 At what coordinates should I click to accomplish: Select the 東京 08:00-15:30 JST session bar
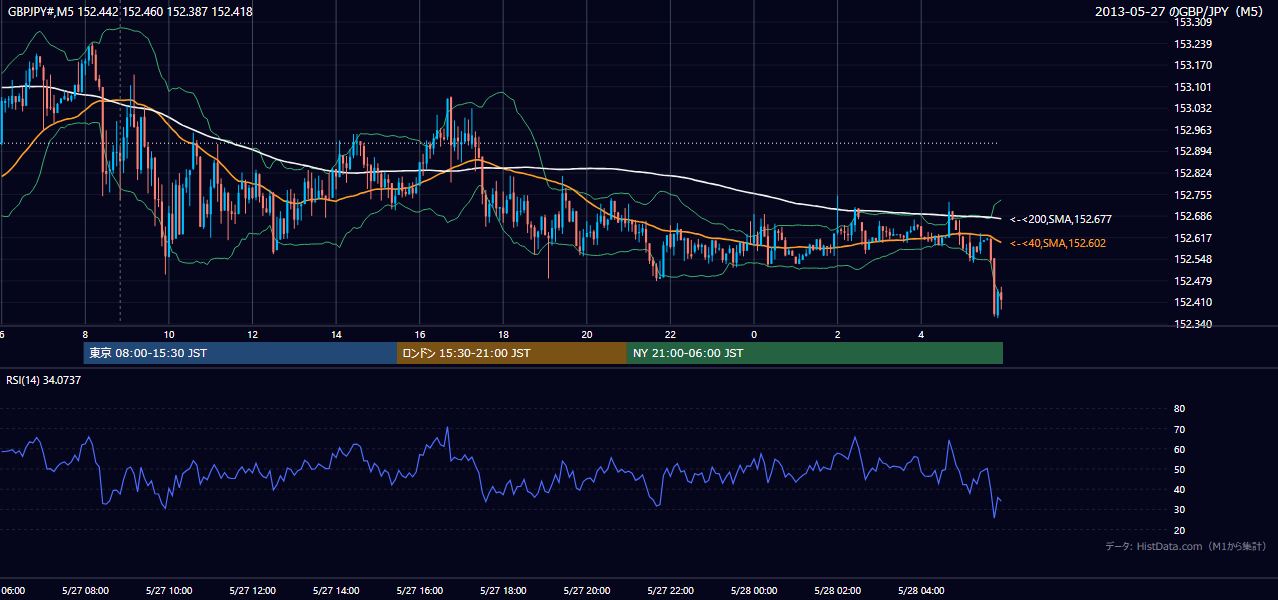[240, 353]
